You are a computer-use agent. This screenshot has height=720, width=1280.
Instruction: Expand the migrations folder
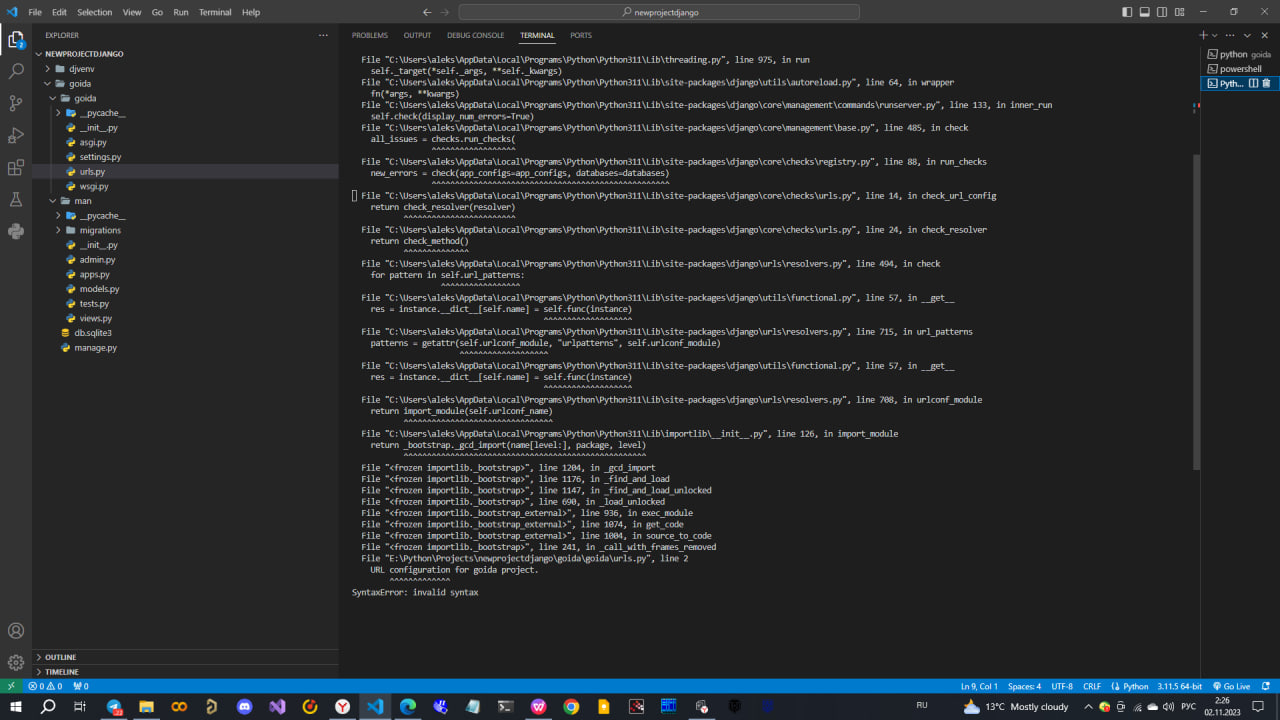185,230
